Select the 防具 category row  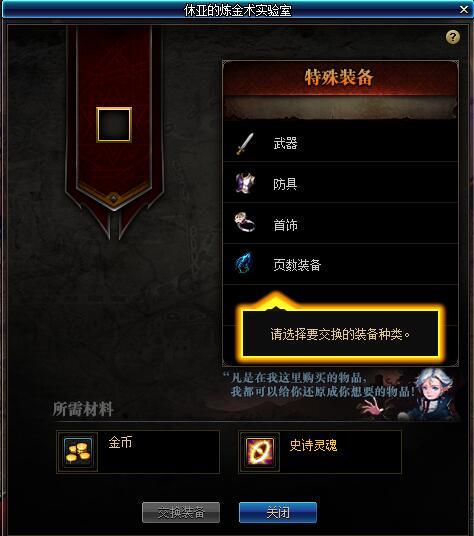coord(340,183)
